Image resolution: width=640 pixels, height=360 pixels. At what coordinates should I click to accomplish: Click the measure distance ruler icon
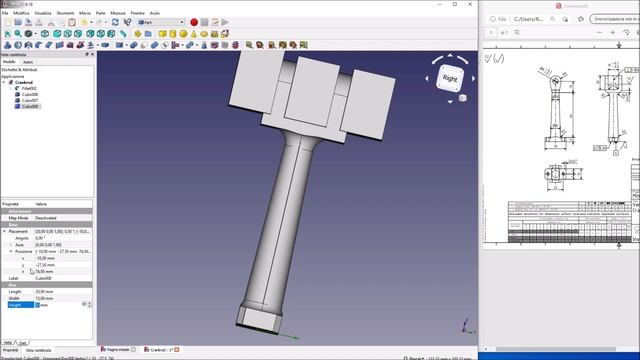(123, 34)
